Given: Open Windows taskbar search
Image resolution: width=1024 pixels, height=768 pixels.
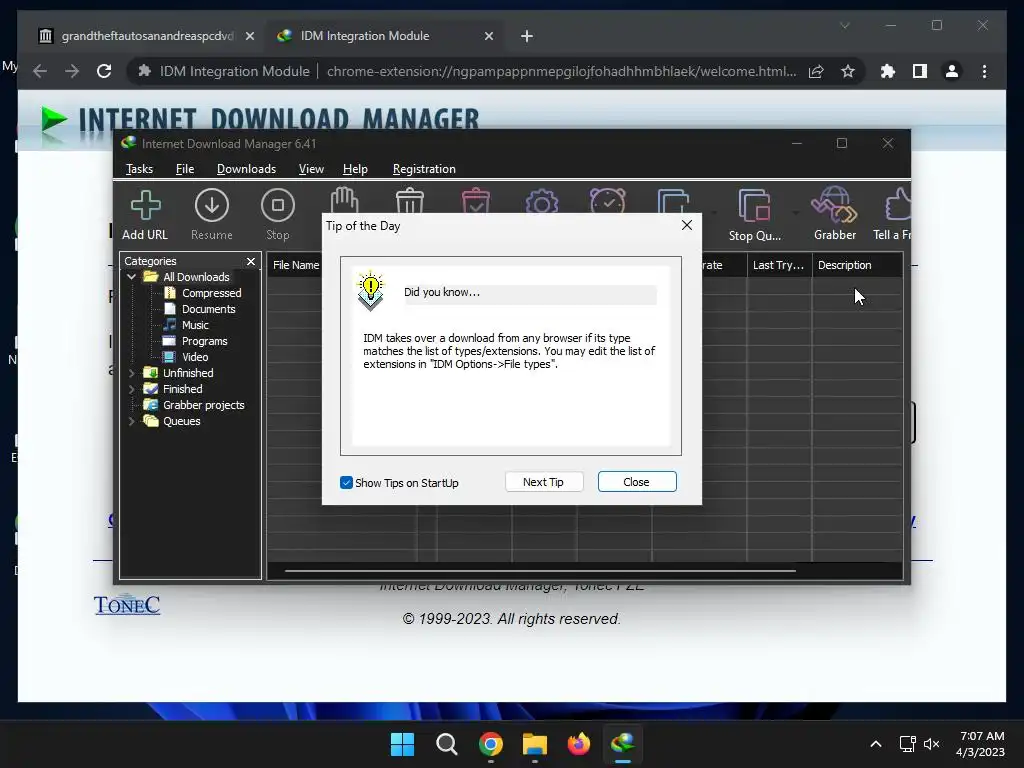Looking at the screenshot, I should (447, 744).
